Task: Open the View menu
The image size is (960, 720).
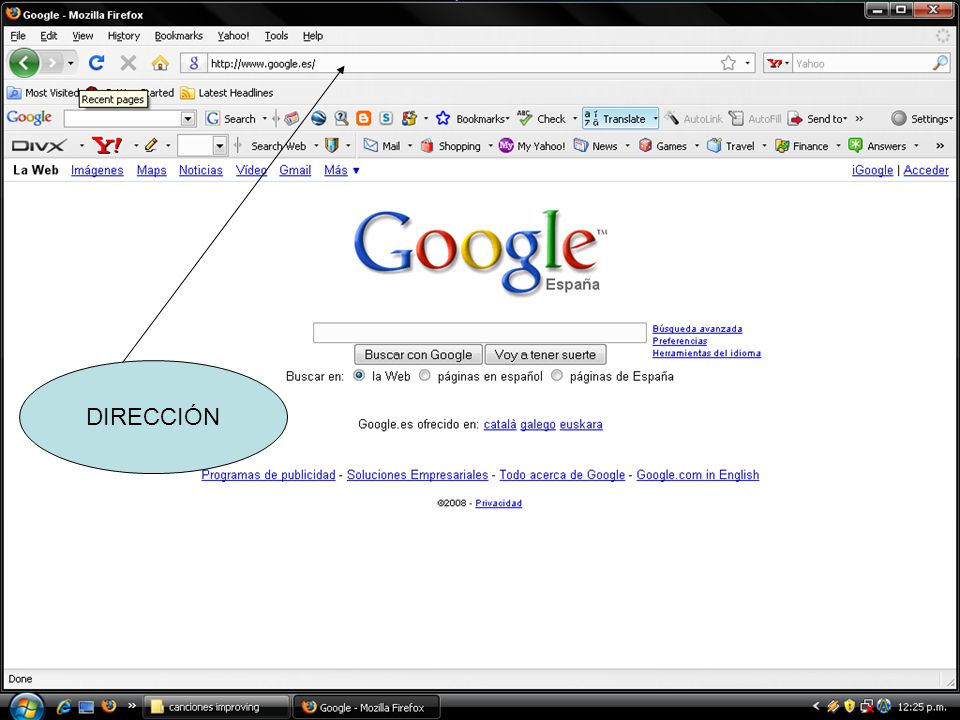Action: pos(83,36)
